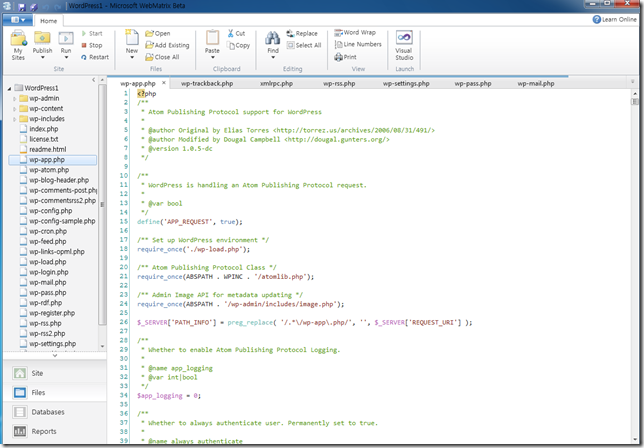Open the Files workspace
This screenshot has height=448, width=644.
[55, 393]
